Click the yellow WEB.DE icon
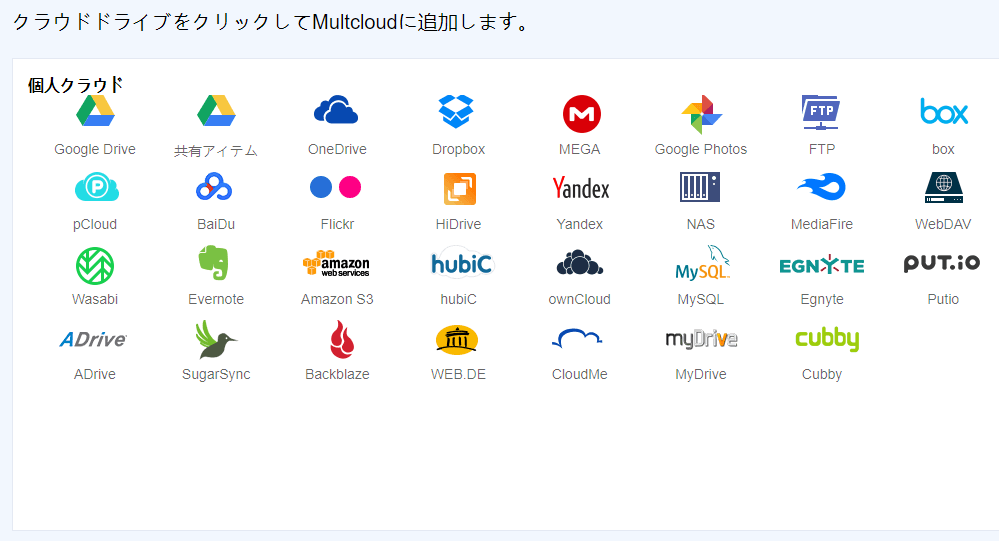The width and height of the screenshot is (999, 541). (457, 339)
